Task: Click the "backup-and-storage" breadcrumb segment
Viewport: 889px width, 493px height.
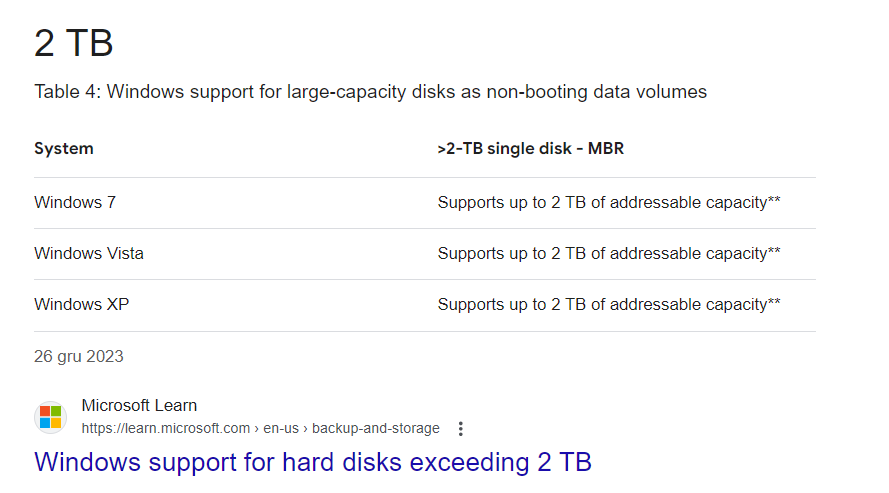Action: click(x=375, y=428)
